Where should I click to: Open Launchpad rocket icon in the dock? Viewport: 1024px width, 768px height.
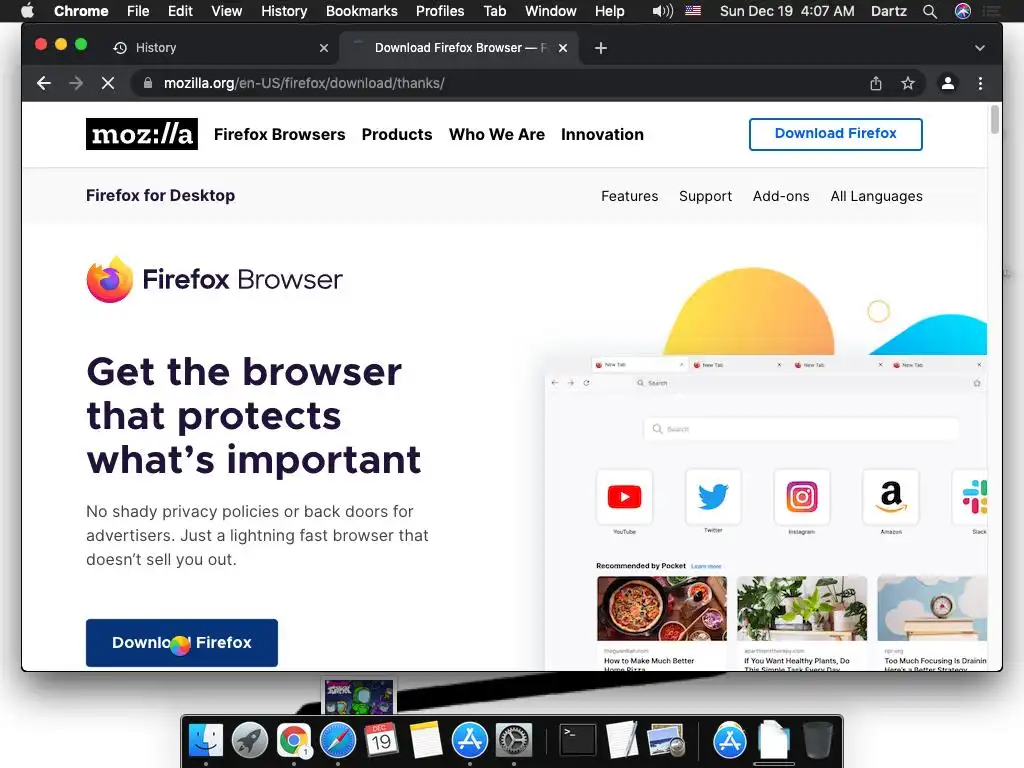(249, 741)
